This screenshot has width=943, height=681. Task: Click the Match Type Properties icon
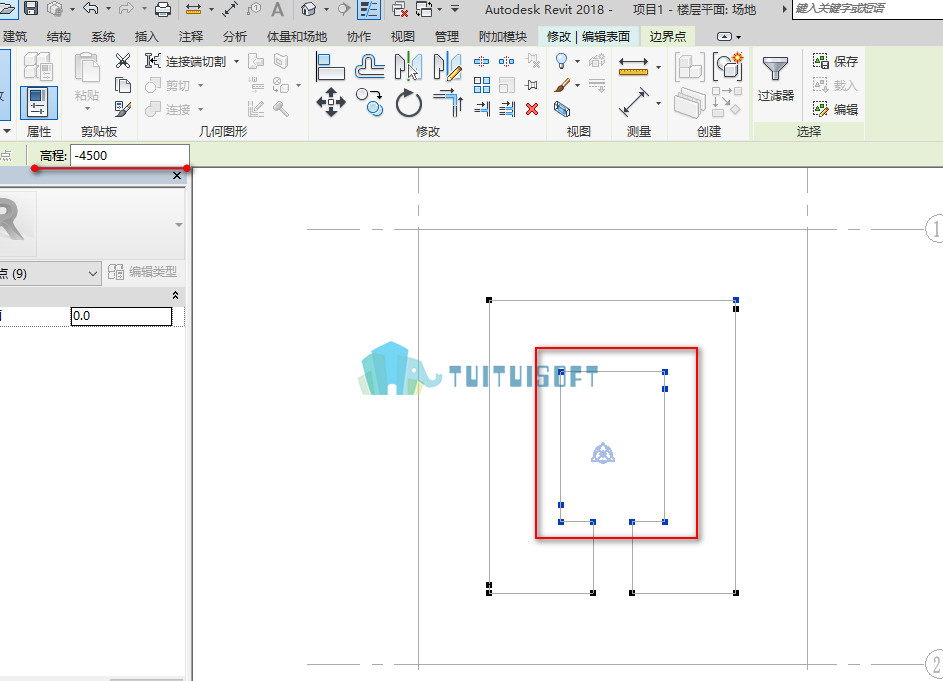click(x=123, y=109)
